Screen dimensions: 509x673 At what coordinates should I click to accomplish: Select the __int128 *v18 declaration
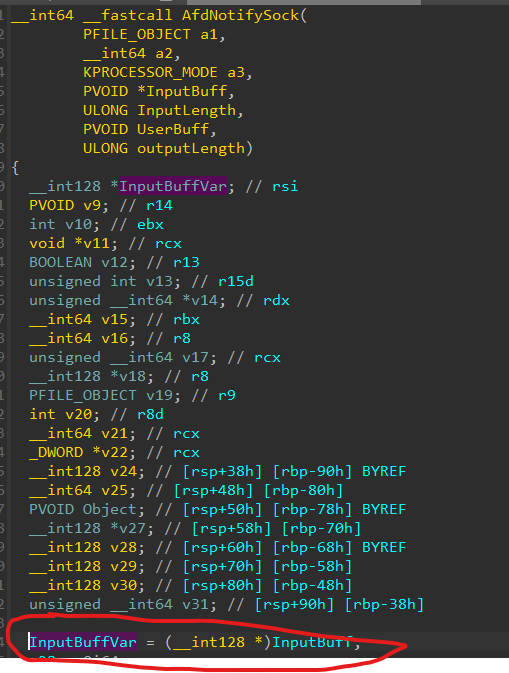pyautogui.click(x=91, y=376)
